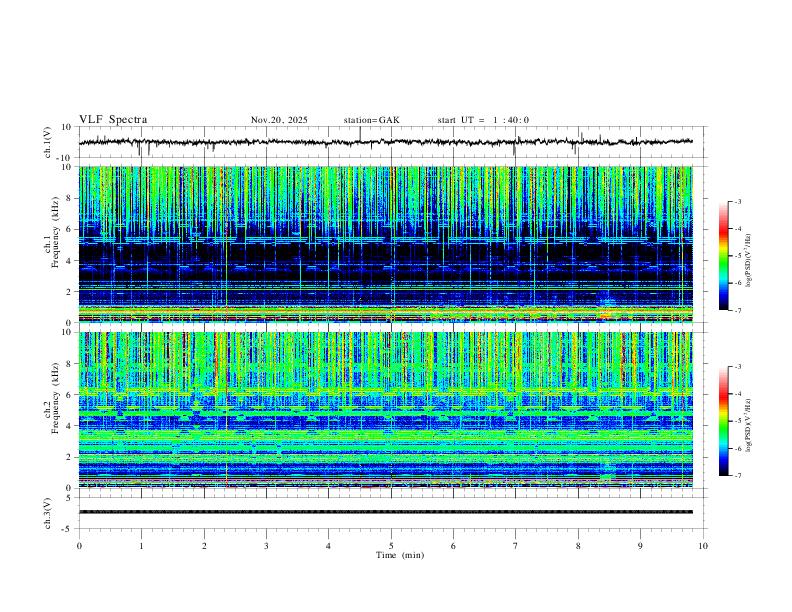The width and height of the screenshot is (792, 612).
Task: Click the time axis tick label '1'
Action: pyautogui.click(x=141, y=546)
